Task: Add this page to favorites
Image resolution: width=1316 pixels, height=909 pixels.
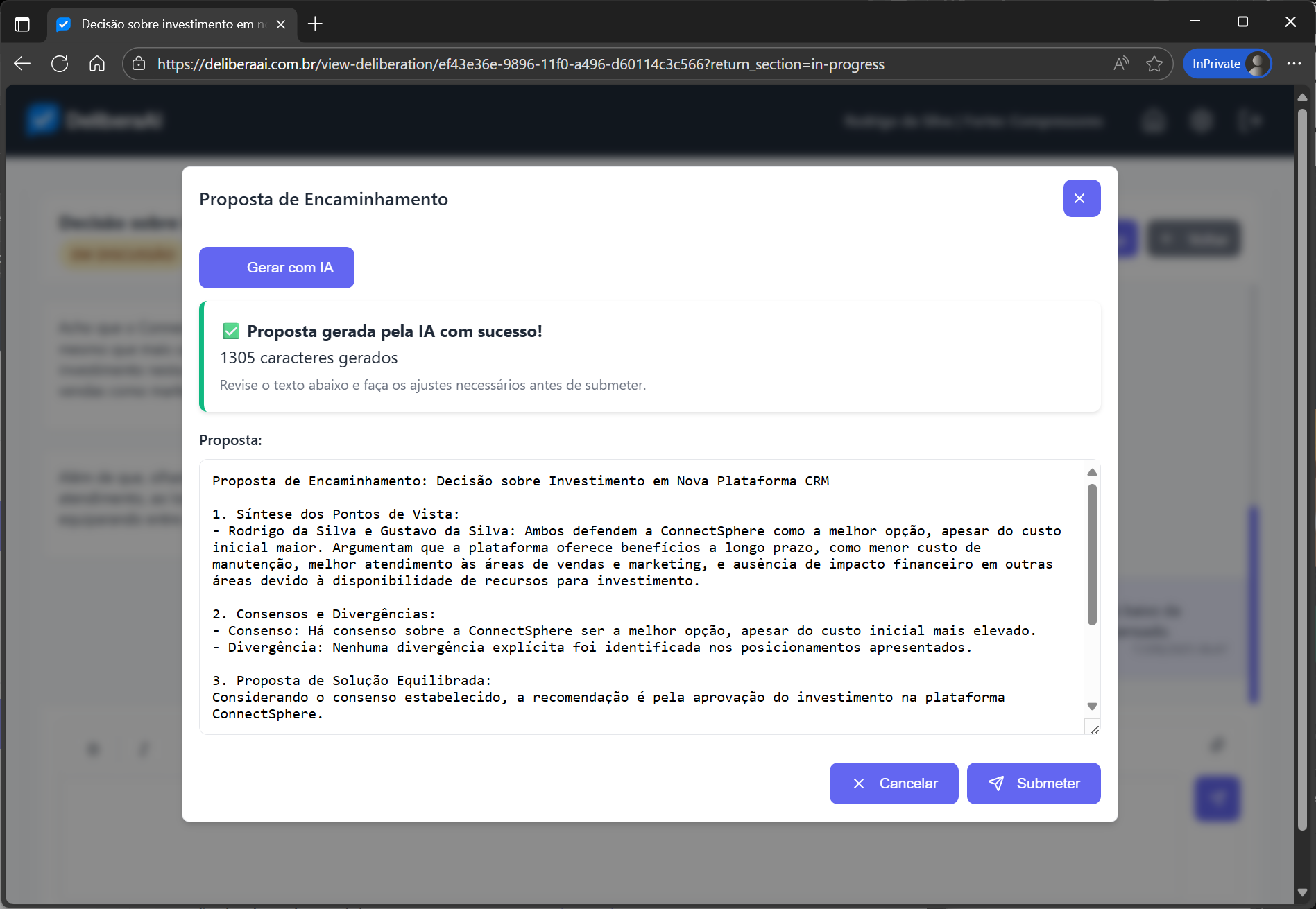Action: pos(1154,64)
